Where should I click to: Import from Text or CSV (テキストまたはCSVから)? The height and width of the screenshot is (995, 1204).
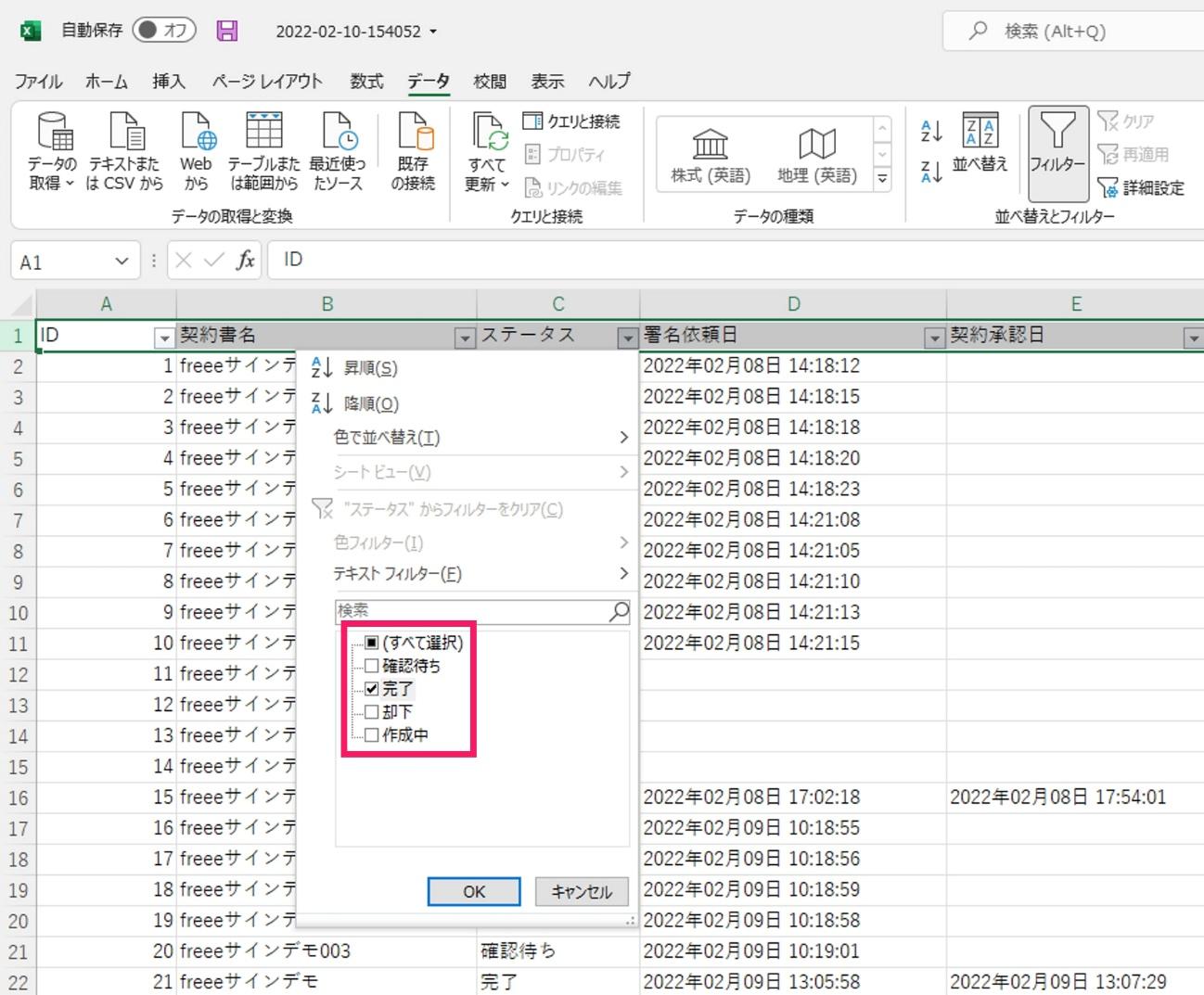coord(124,152)
